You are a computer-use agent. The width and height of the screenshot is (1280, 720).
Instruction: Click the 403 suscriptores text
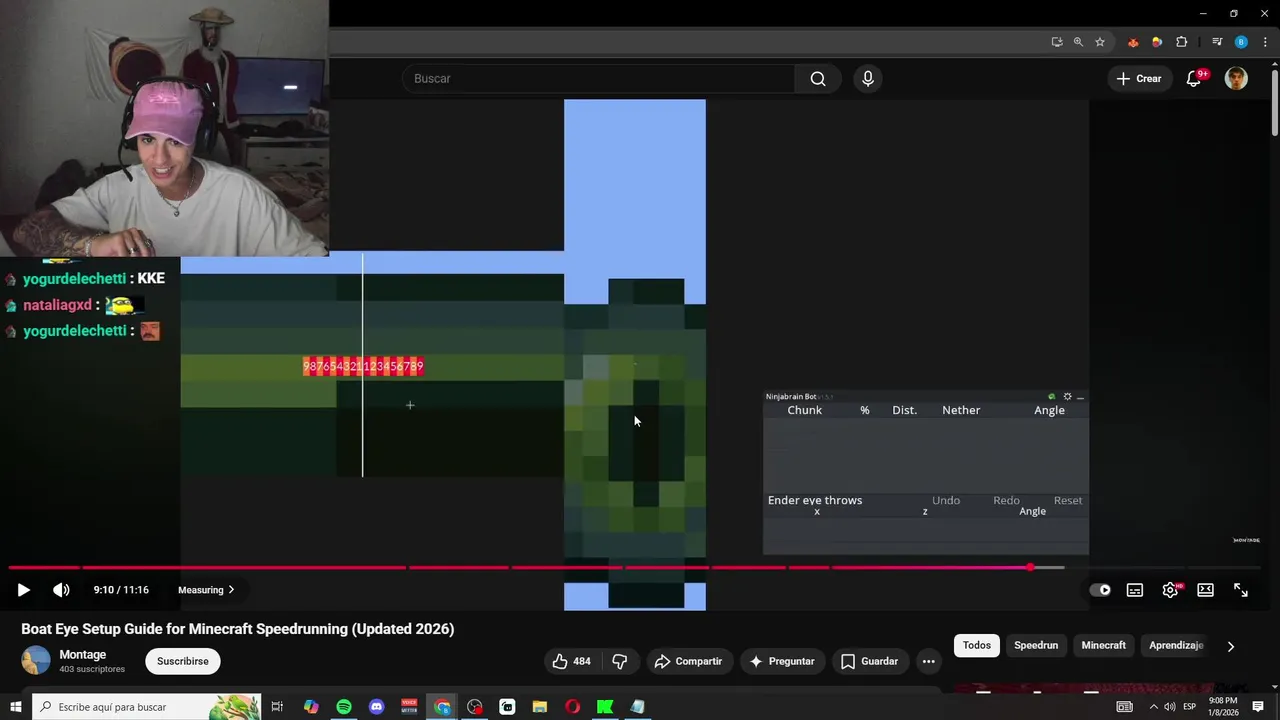point(92,669)
